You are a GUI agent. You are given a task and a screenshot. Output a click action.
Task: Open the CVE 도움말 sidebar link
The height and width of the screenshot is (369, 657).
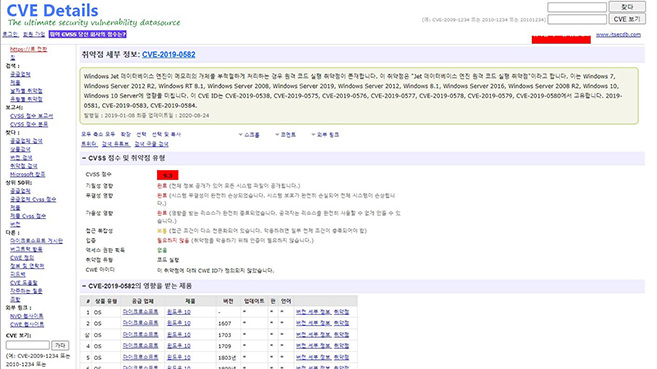23,283
